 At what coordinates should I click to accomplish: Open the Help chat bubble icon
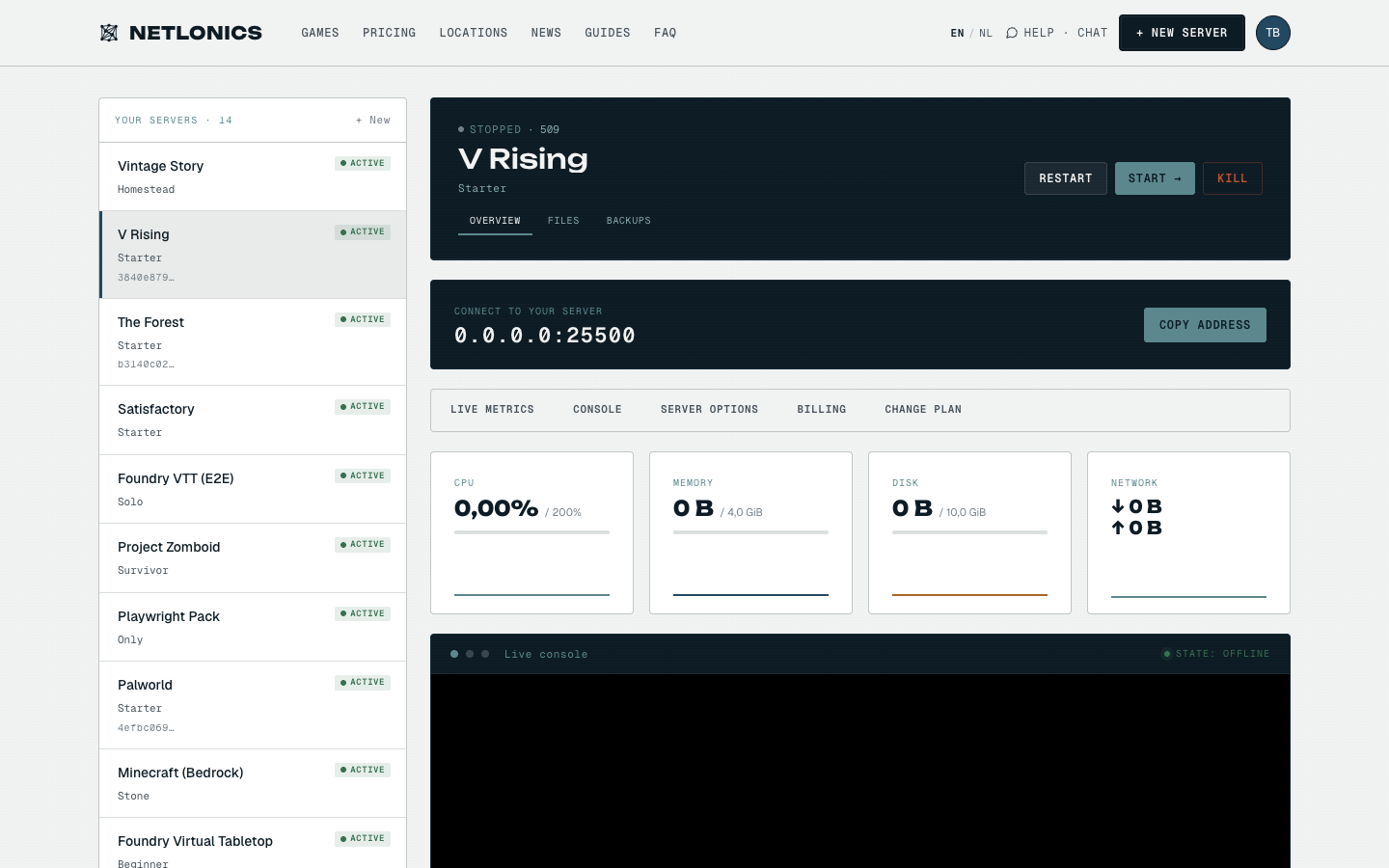coord(1012,33)
